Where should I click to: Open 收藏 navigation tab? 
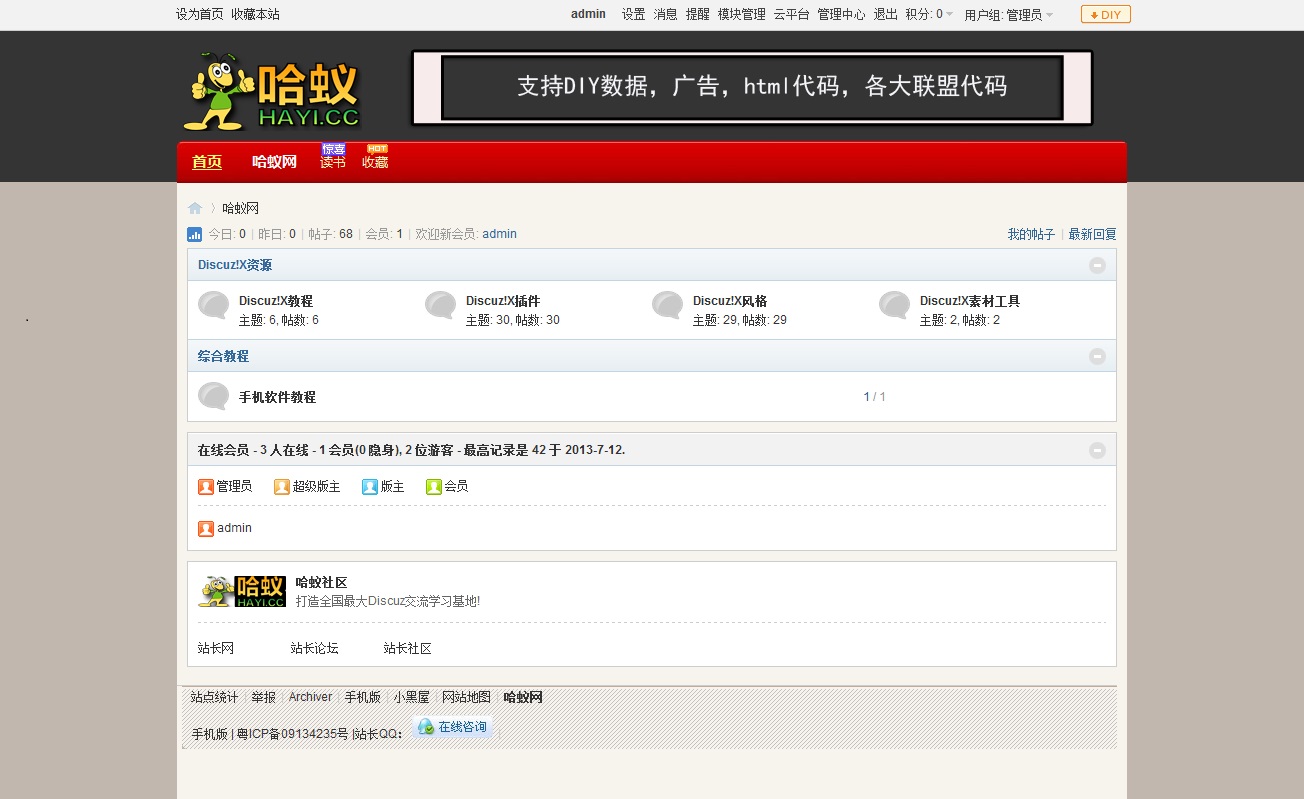(x=375, y=162)
